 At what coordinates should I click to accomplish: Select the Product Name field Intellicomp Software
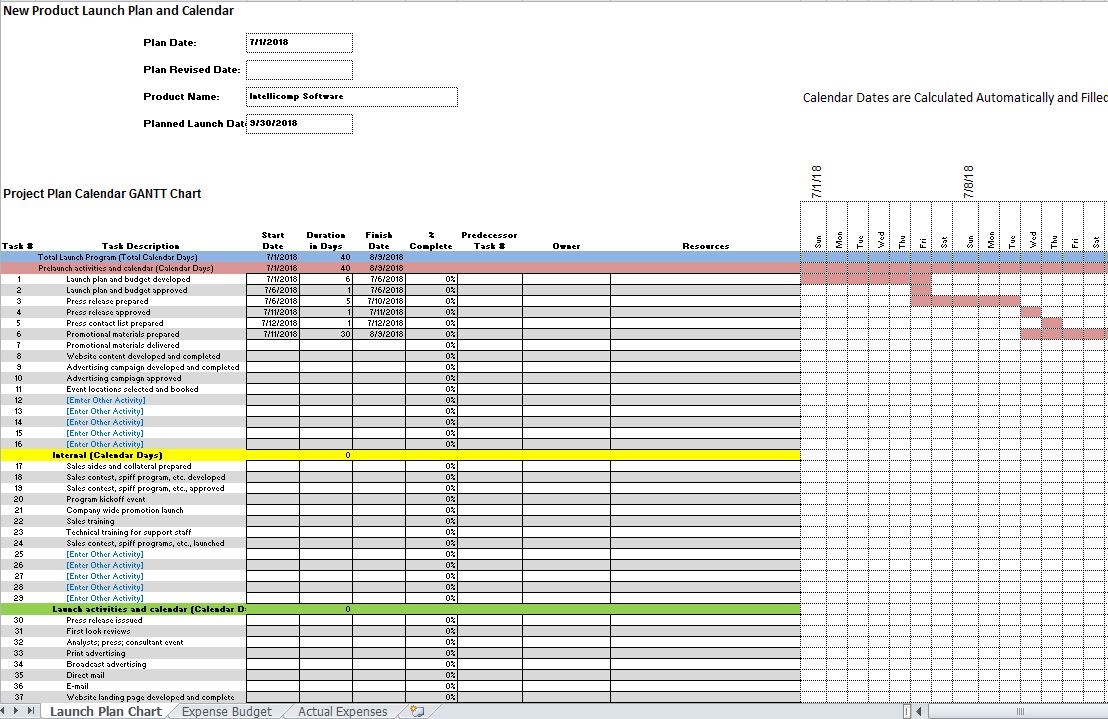click(352, 96)
